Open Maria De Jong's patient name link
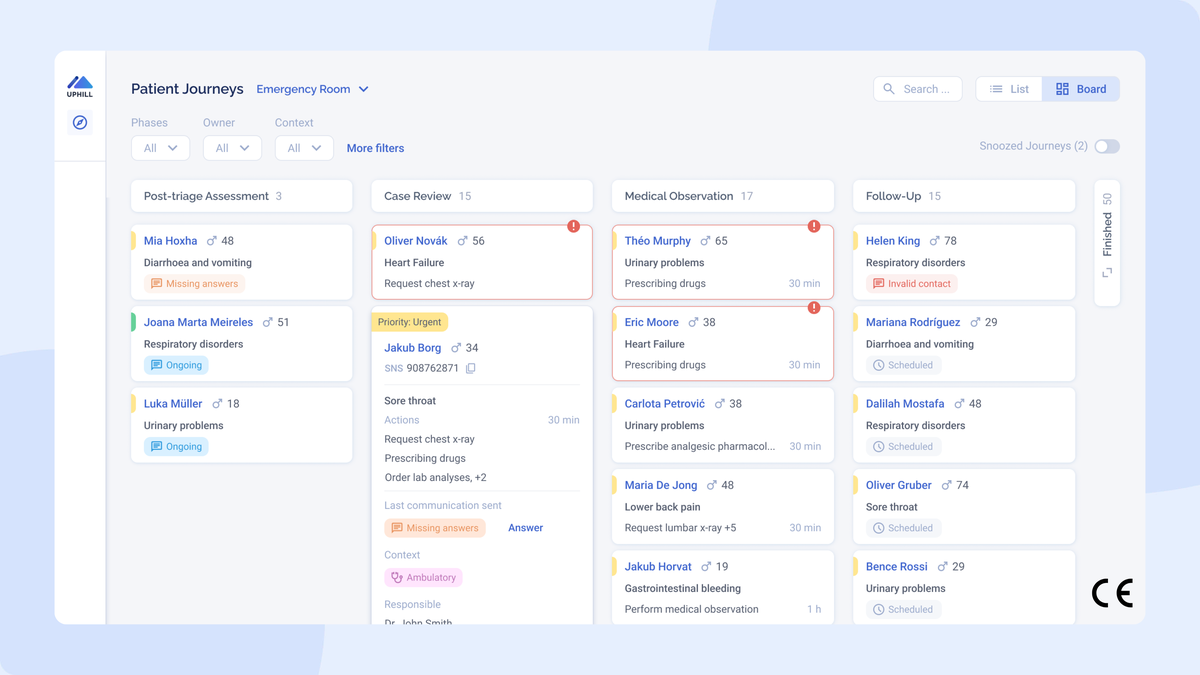 coord(661,485)
